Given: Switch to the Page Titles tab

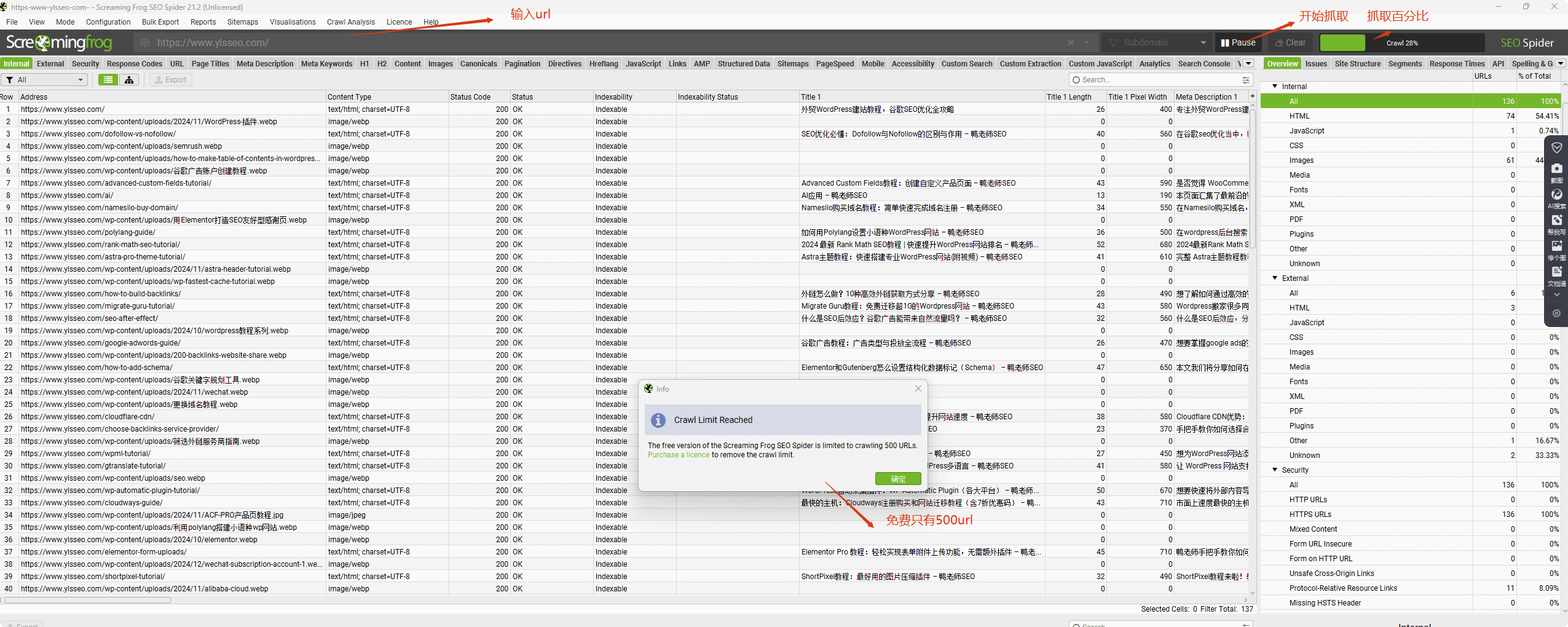Looking at the screenshot, I should pyautogui.click(x=210, y=63).
